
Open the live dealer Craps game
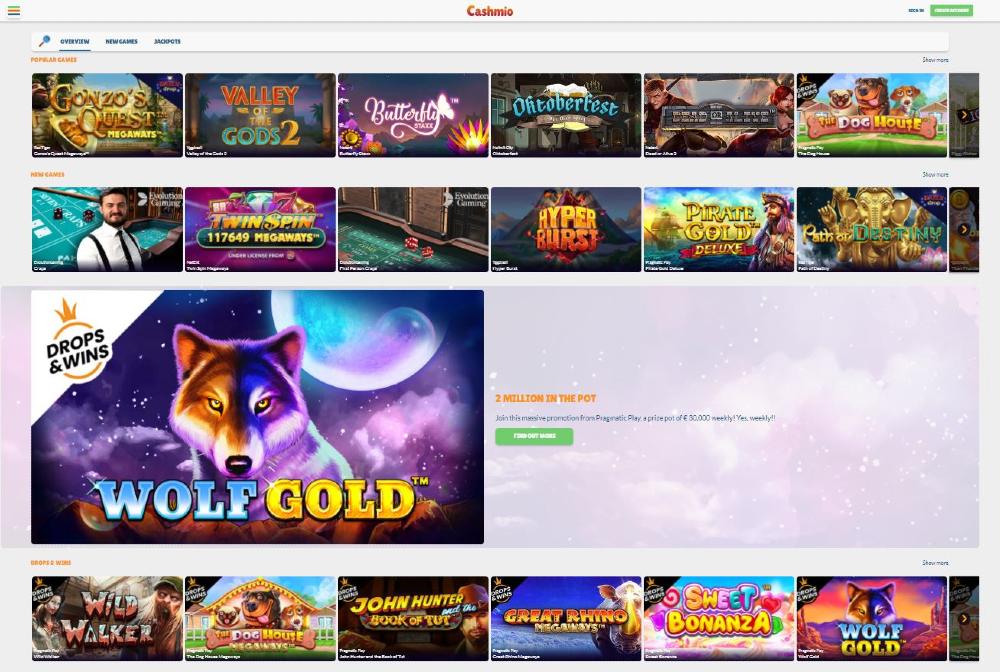[107, 230]
